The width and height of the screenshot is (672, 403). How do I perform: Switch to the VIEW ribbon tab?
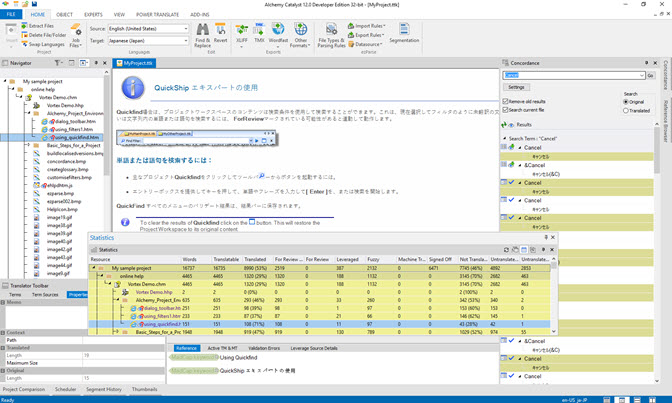pos(119,15)
